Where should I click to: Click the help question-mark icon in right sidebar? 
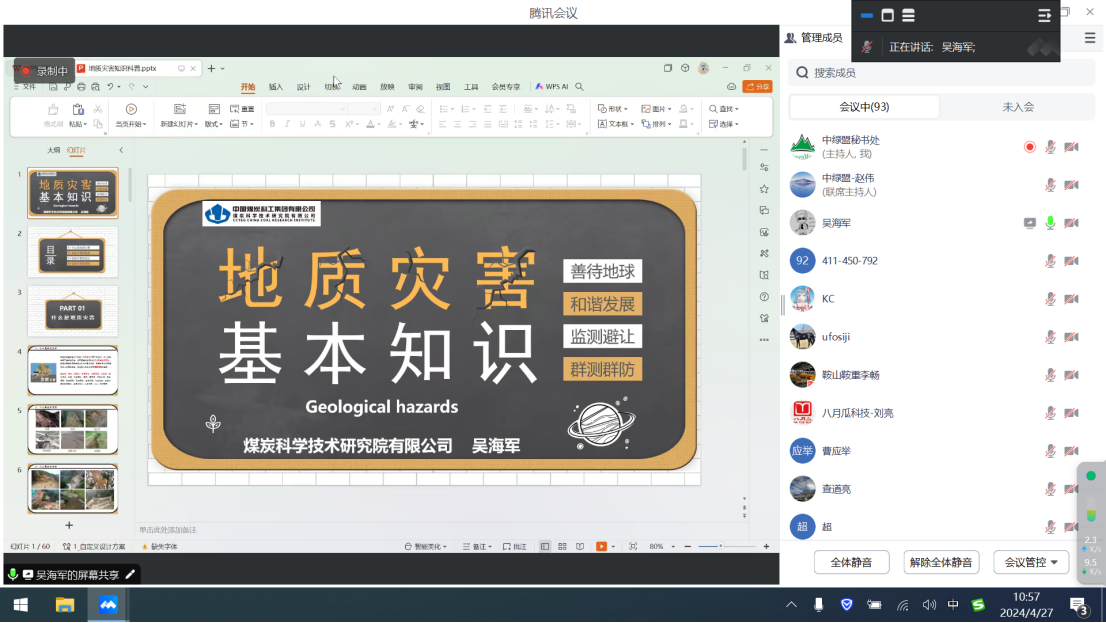click(x=764, y=297)
